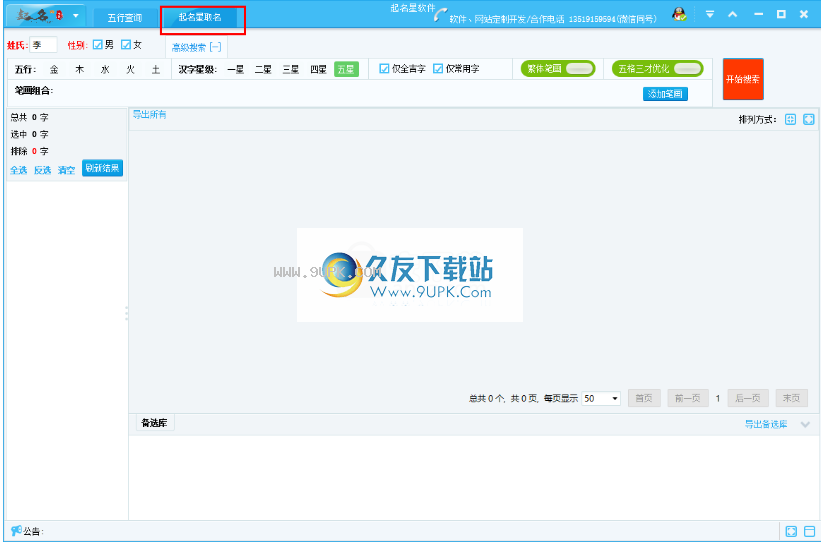
Task: Minimize the application window
Action: (x=758, y=15)
